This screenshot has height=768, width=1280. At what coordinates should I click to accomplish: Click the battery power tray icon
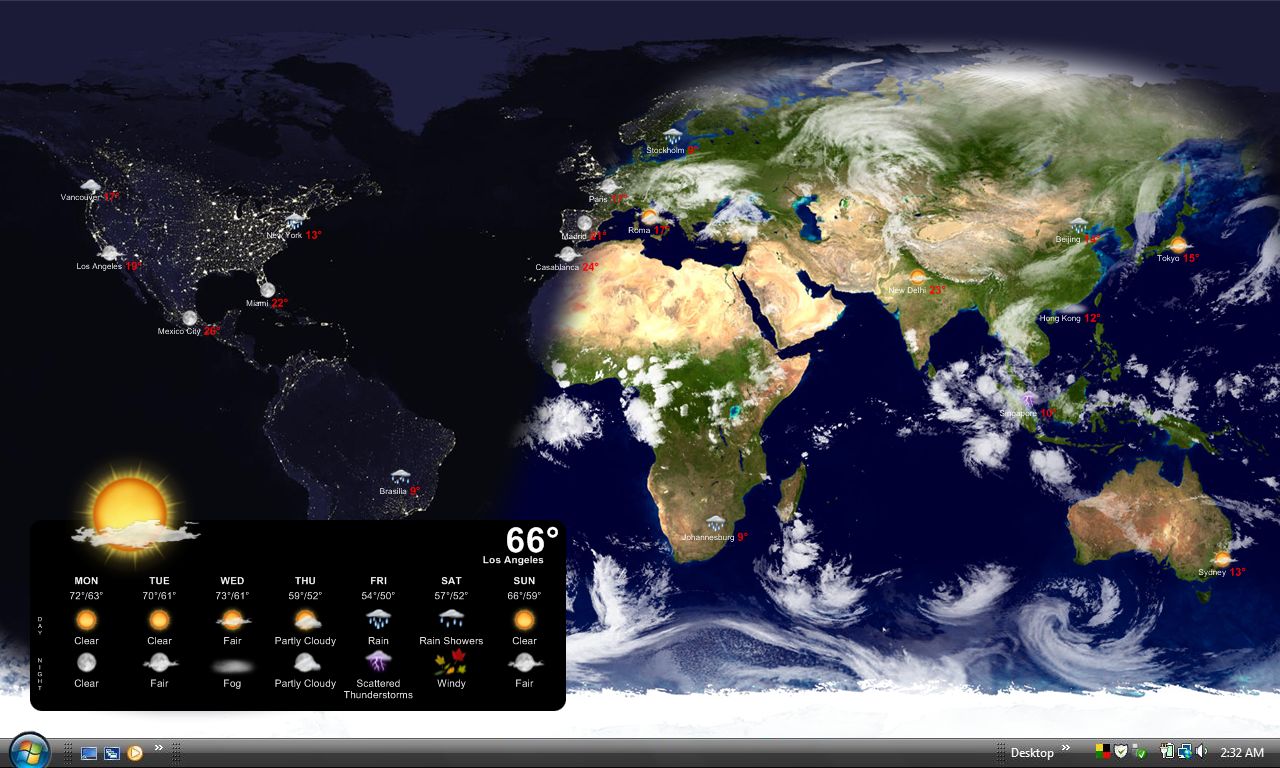[1167, 752]
